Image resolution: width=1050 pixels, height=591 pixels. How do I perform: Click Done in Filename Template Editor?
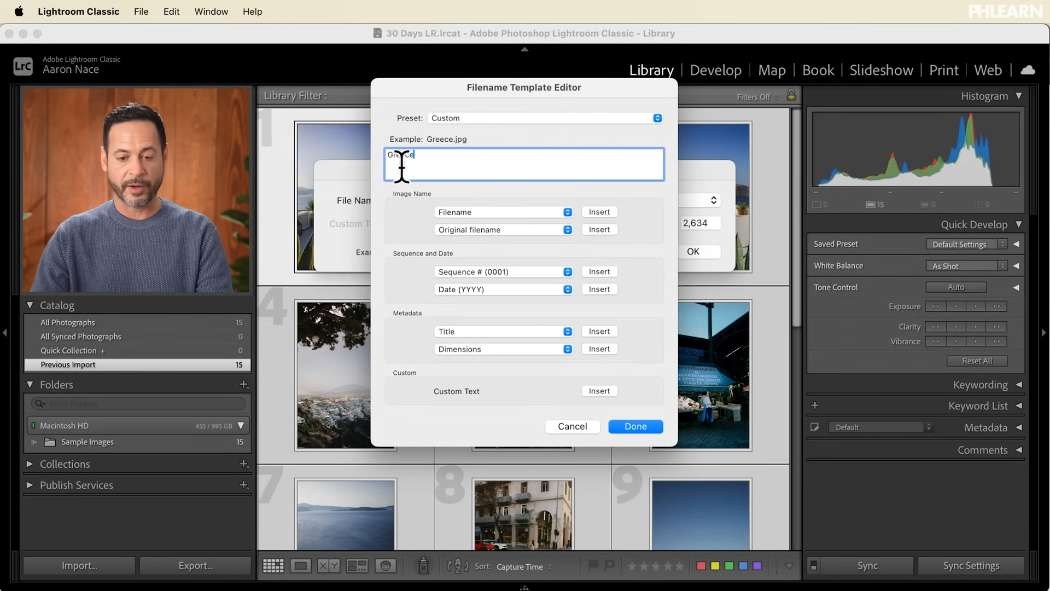(x=635, y=426)
